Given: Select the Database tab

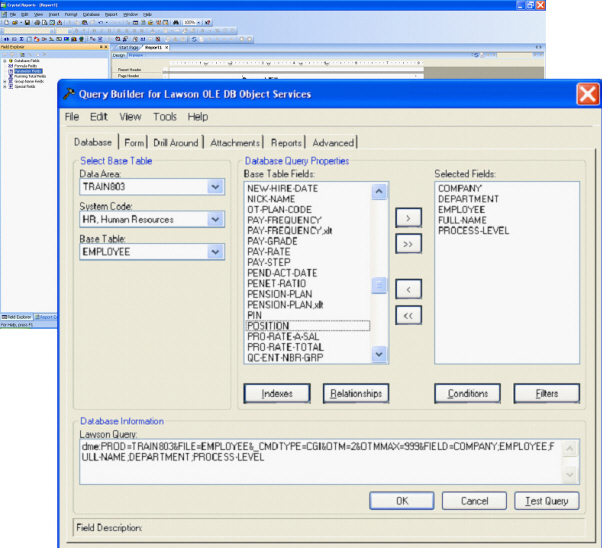Looking at the screenshot, I should (x=93, y=142).
